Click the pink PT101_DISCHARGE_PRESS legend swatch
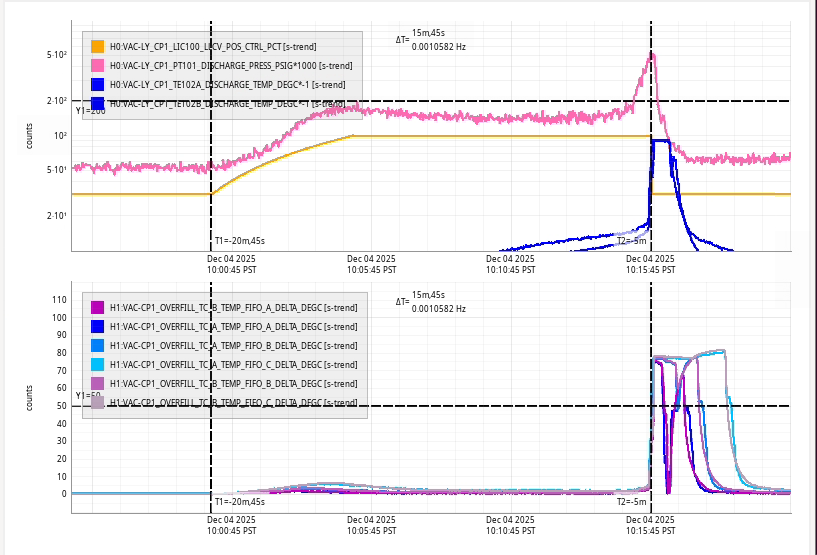The image size is (817, 555). tap(98, 65)
